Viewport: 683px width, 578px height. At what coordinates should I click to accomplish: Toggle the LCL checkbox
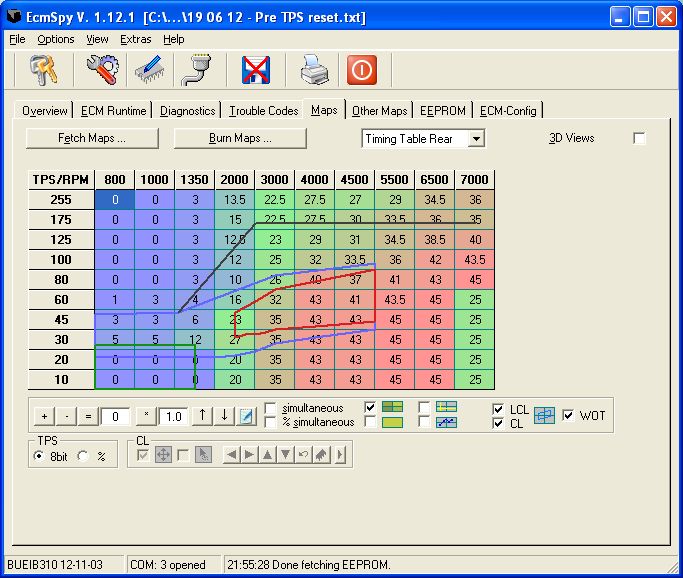click(499, 410)
